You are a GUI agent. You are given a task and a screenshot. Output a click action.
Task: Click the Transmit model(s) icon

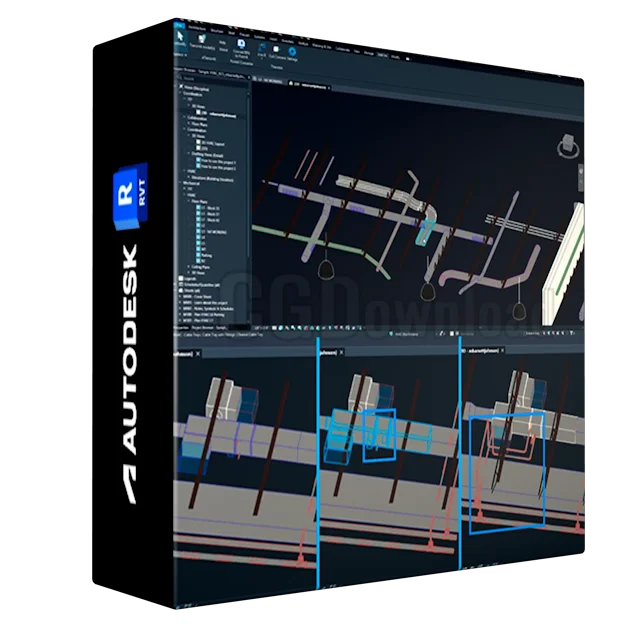coord(202,39)
